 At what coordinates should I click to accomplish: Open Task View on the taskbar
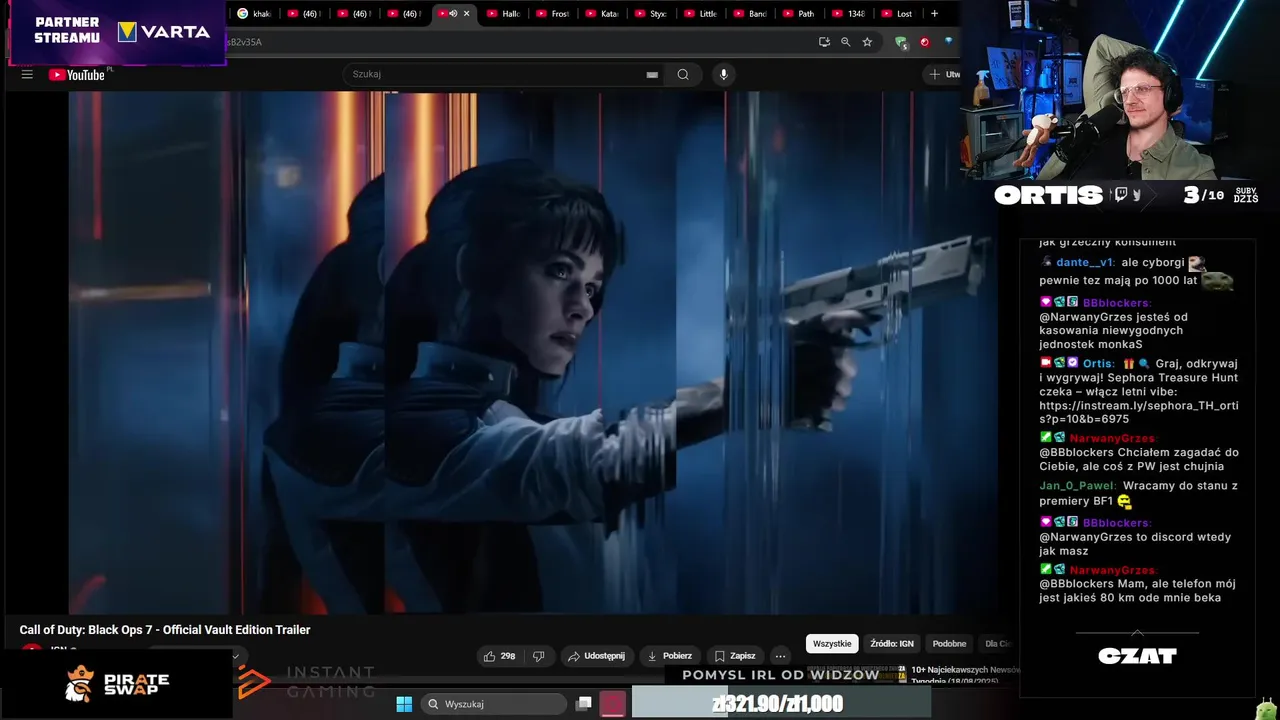[x=584, y=704]
